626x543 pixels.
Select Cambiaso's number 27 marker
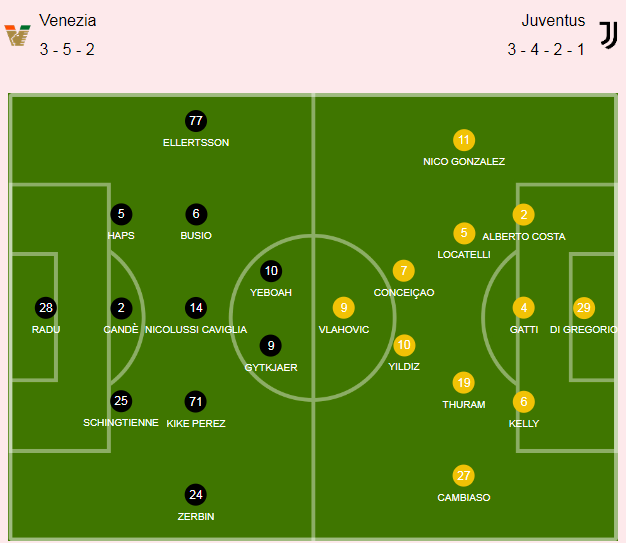pos(464,476)
